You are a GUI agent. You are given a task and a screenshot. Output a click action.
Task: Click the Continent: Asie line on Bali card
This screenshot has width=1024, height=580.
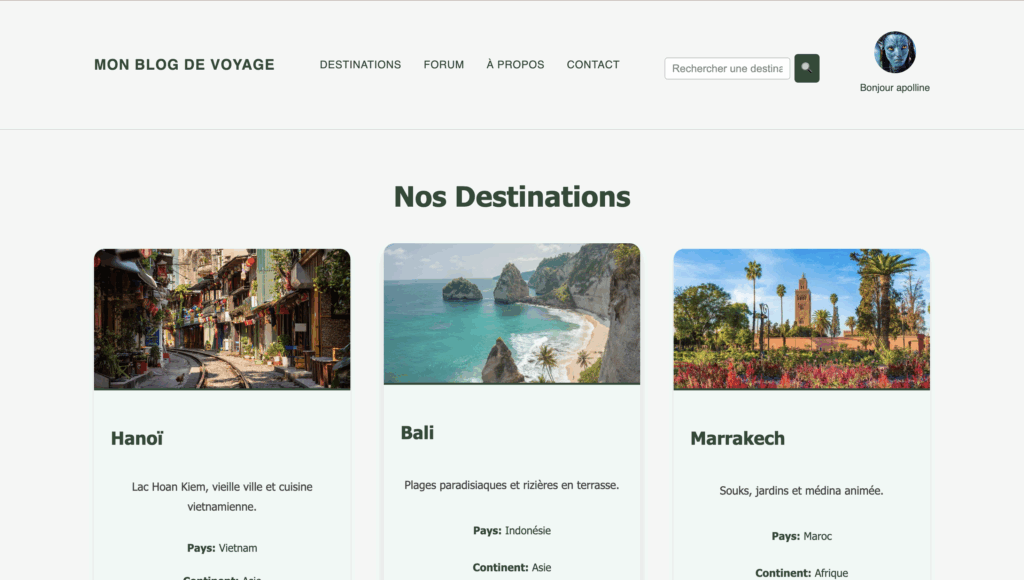coord(512,568)
